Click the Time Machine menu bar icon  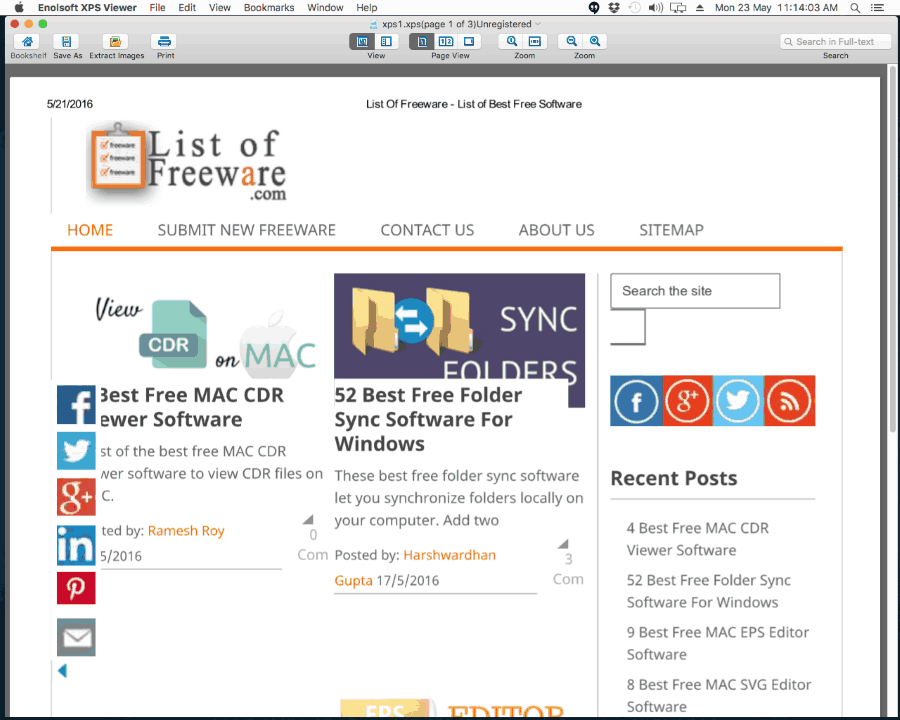(634, 7)
